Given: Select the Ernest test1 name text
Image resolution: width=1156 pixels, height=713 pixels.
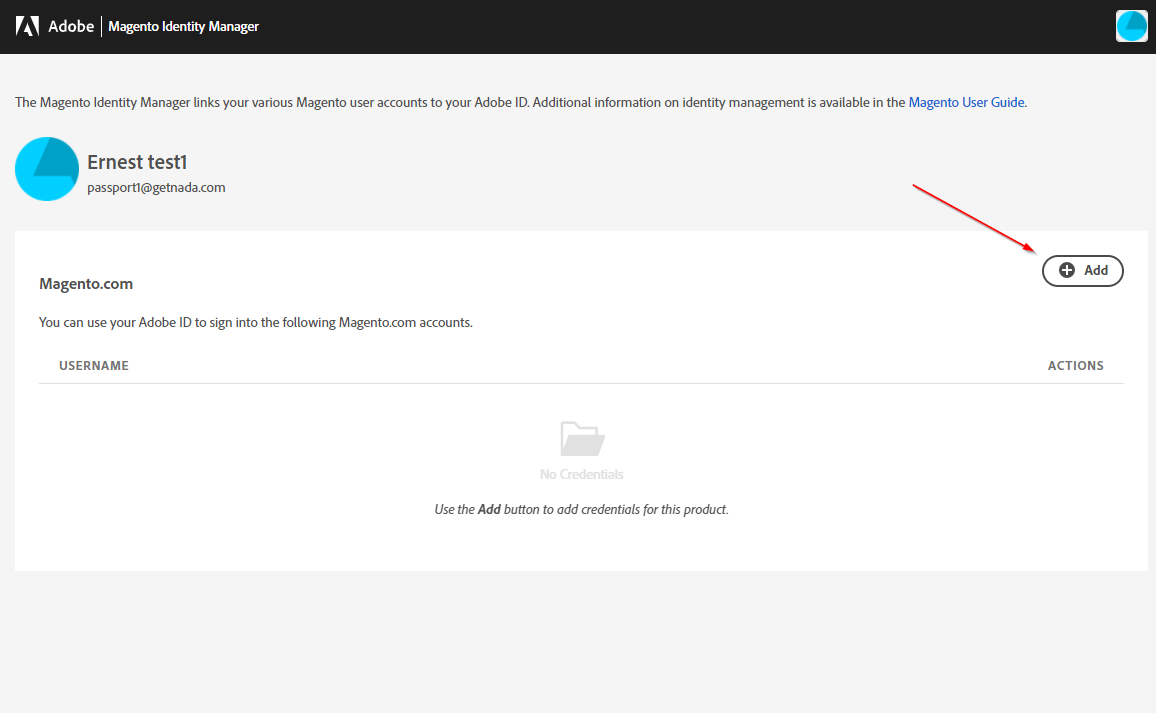Looking at the screenshot, I should coord(137,162).
